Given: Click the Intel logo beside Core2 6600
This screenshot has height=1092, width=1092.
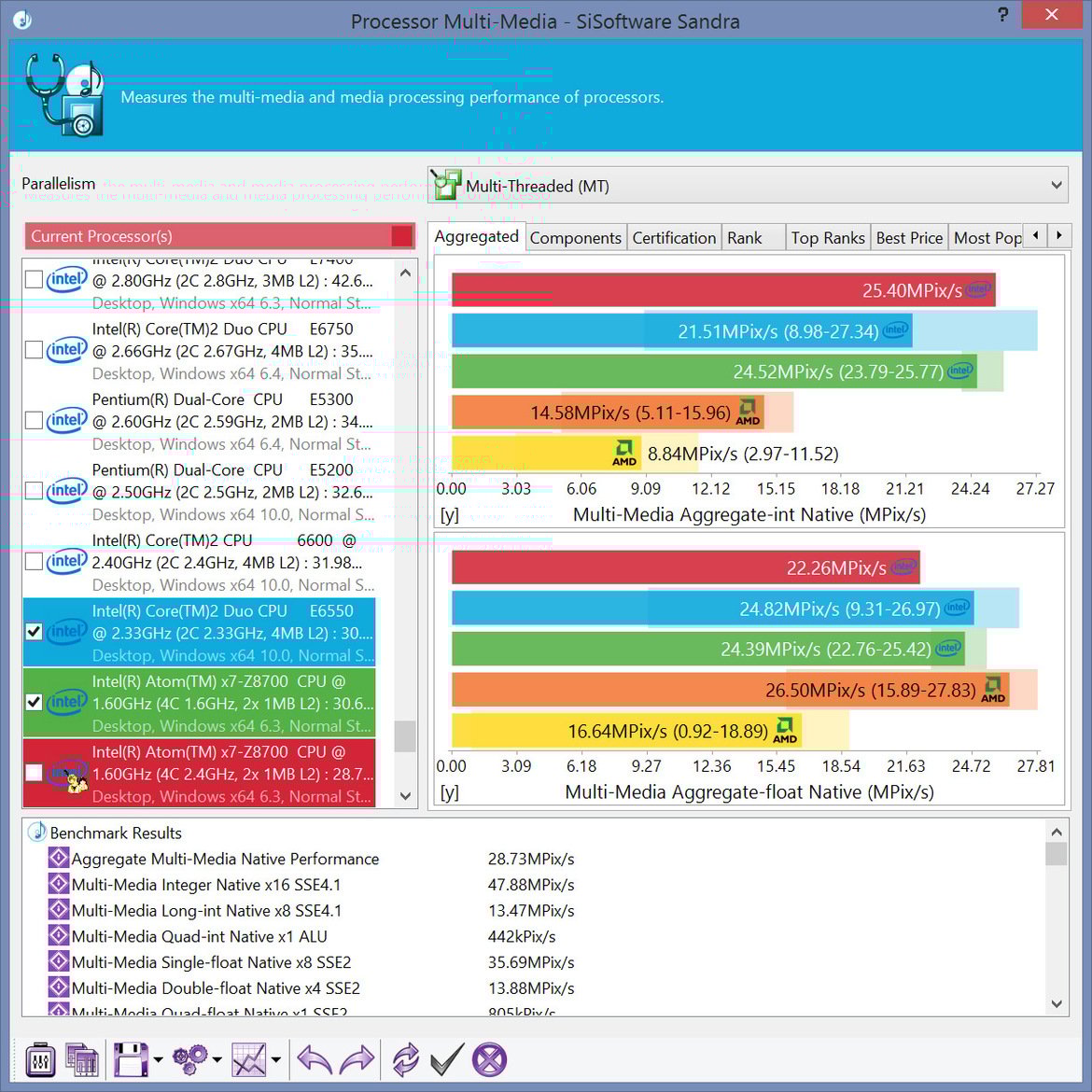Looking at the screenshot, I should pos(67,561).
